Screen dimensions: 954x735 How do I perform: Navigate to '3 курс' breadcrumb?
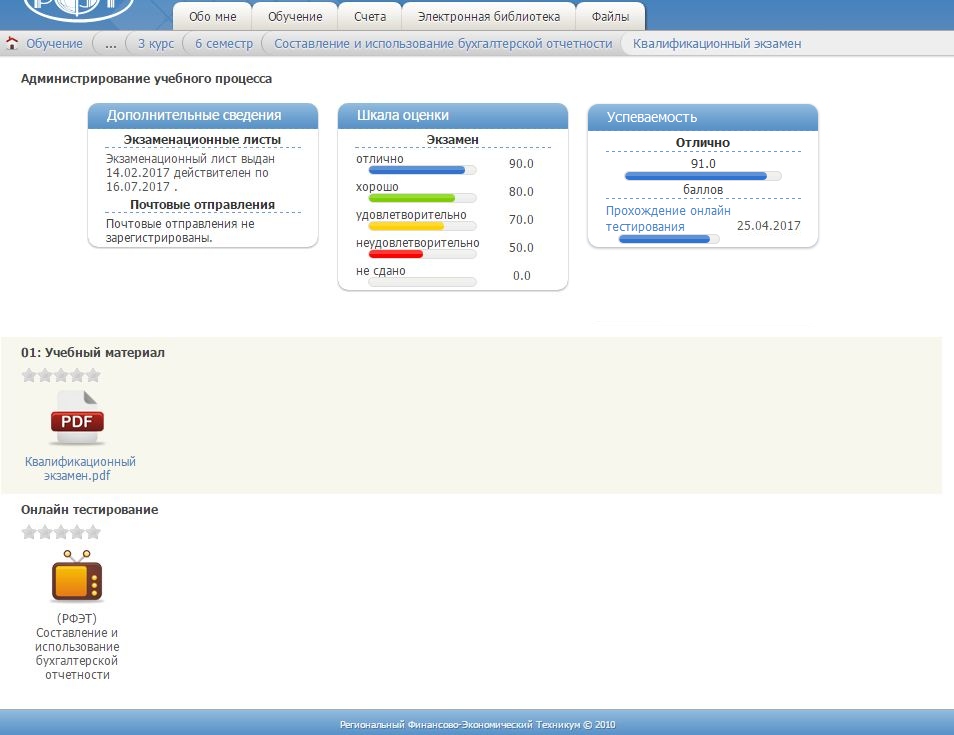154,44
